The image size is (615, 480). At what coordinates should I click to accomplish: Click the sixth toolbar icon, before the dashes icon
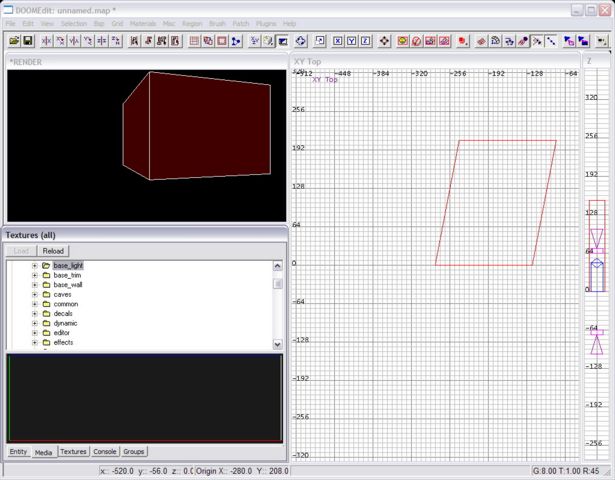pyautogui.click(x=88, y=41)
